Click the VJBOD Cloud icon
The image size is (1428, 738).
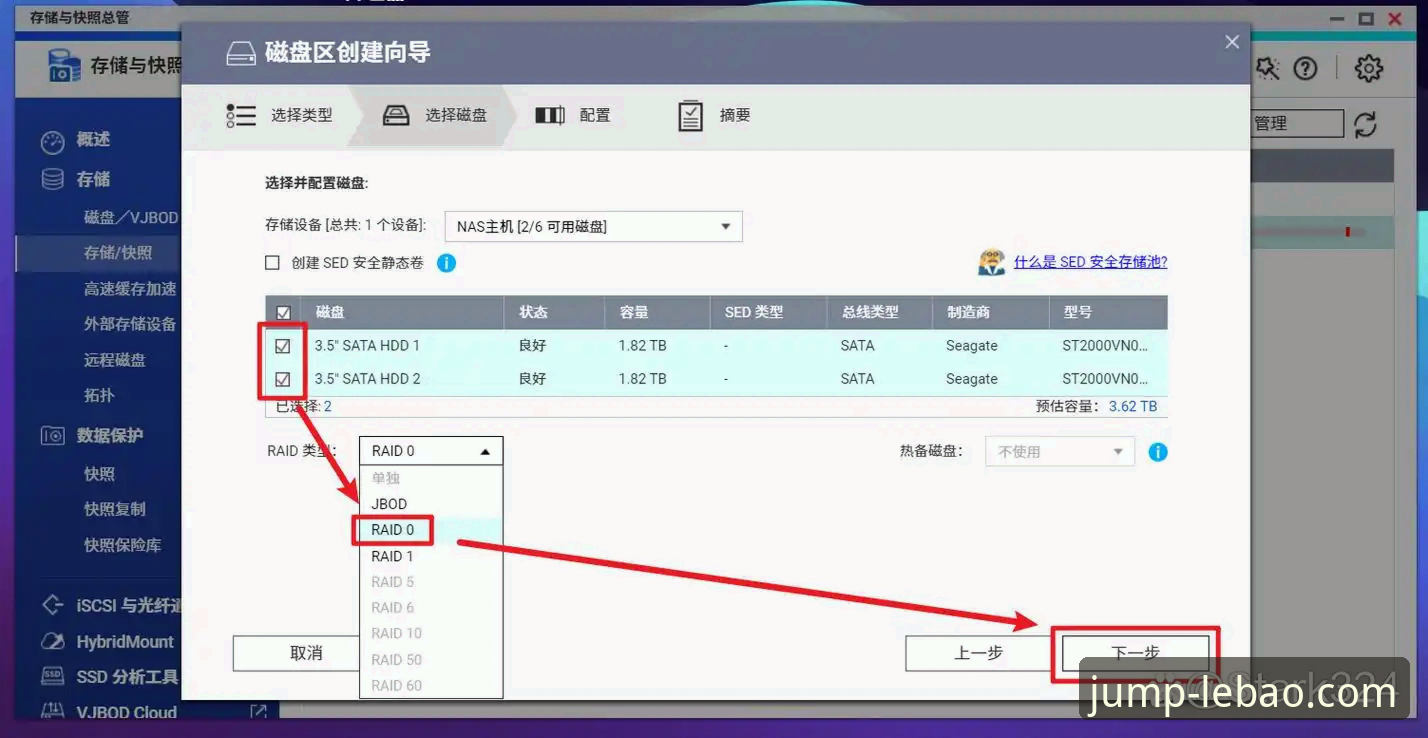[52, 712]
